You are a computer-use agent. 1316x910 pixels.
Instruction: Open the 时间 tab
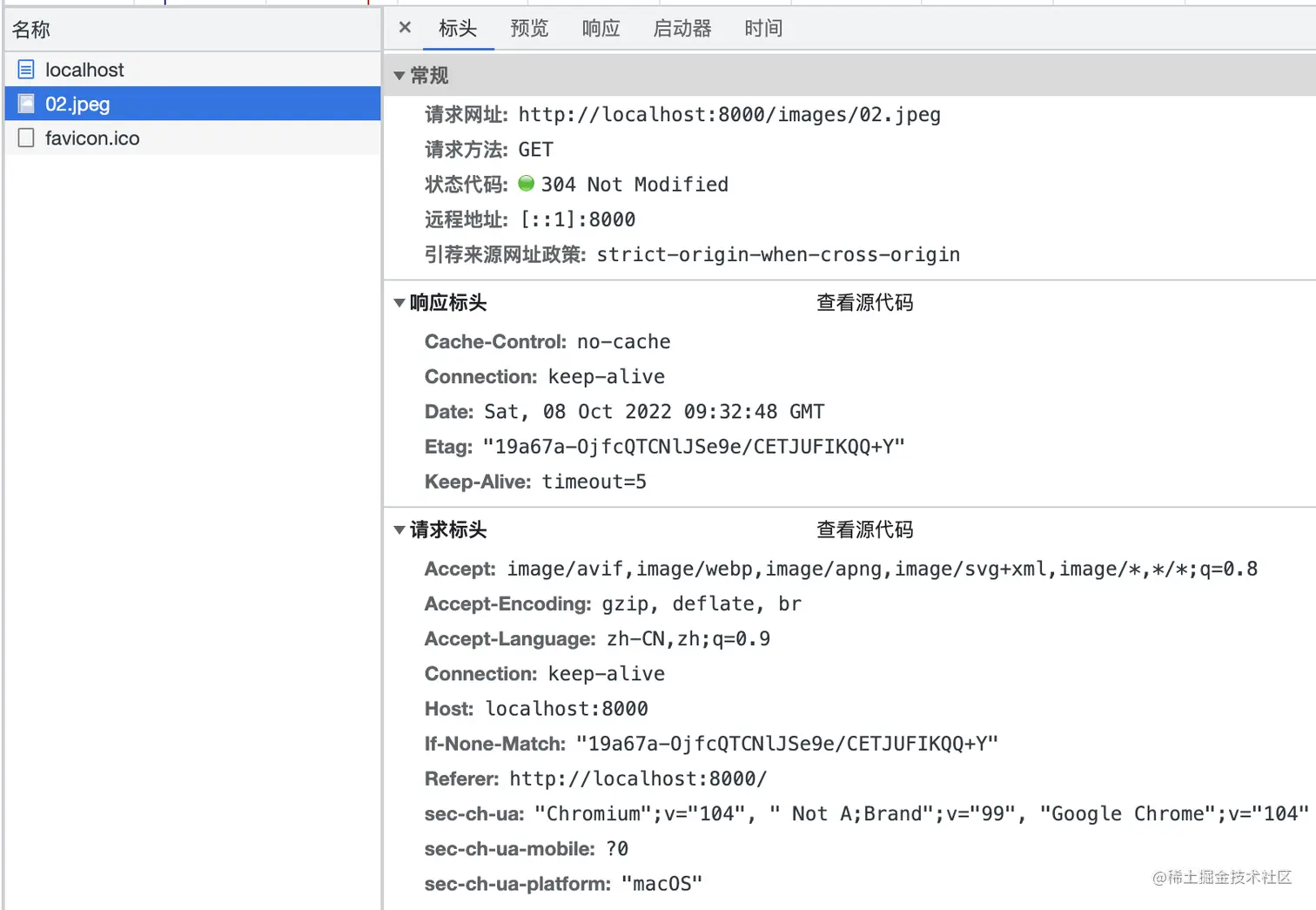pyautogui.click(x=762, y=28)
